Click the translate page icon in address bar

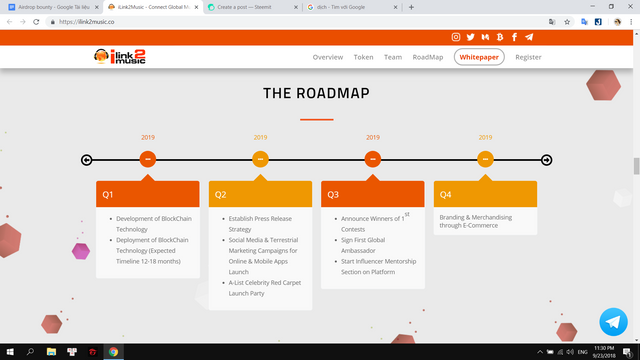(552, 22)
